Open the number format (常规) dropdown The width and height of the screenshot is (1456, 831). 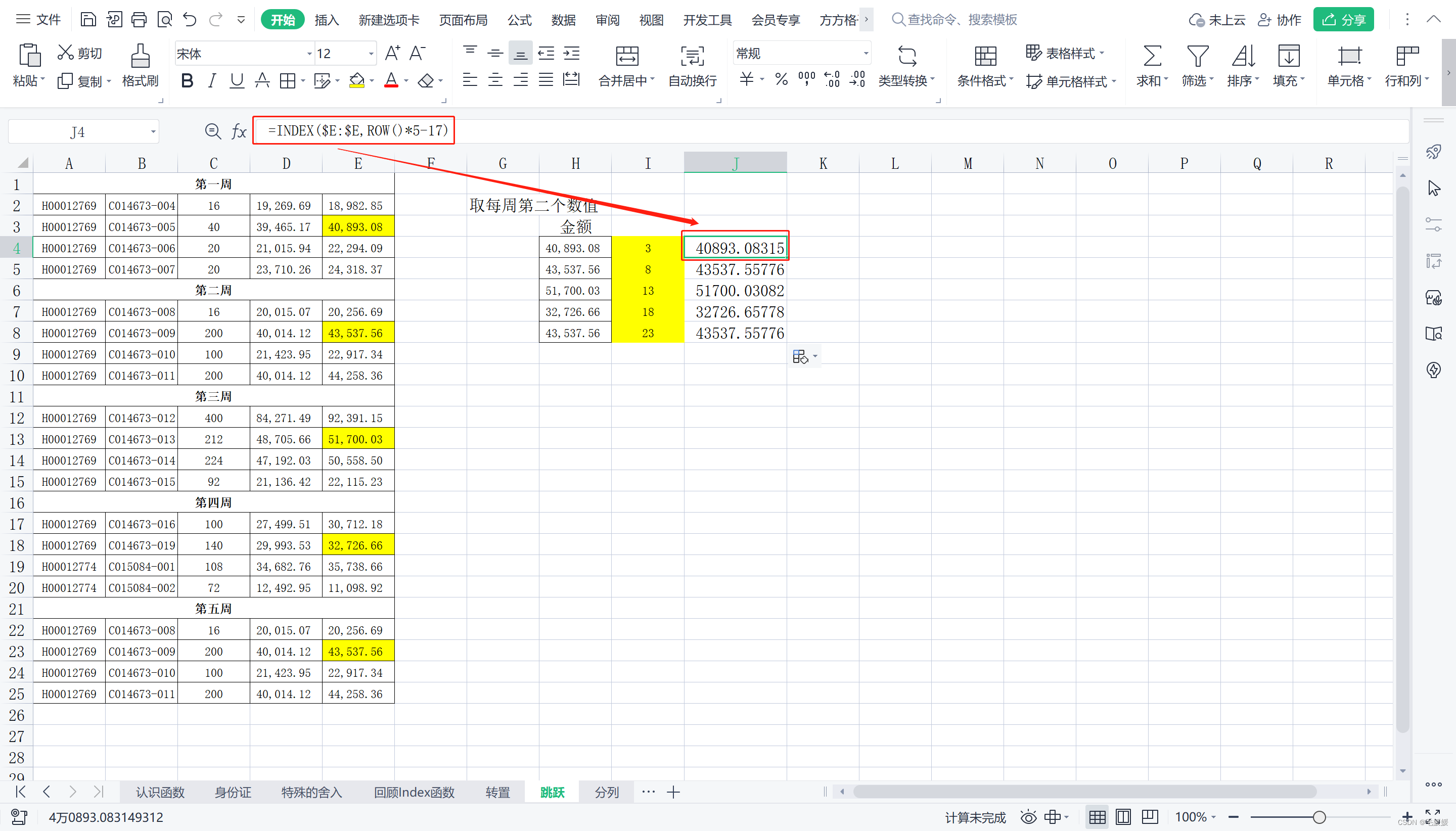(x=866, y=53)
